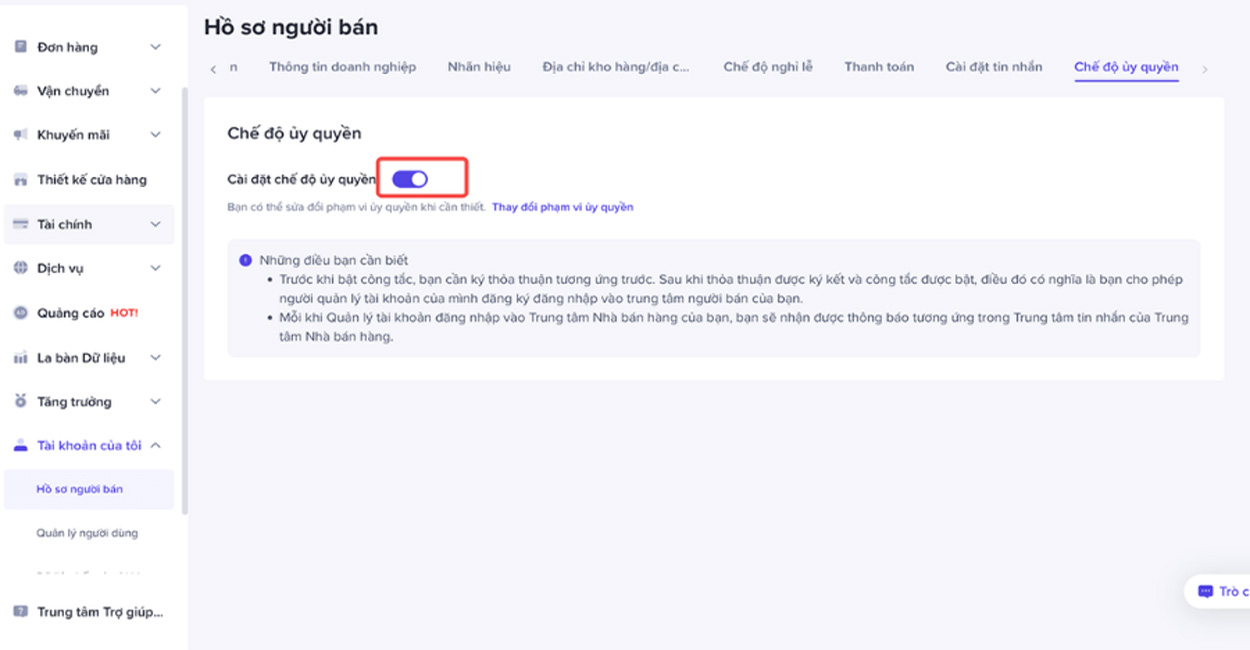
Task: Open the Thông tin doanh nghiệp tab
Action: coord(342,67)
